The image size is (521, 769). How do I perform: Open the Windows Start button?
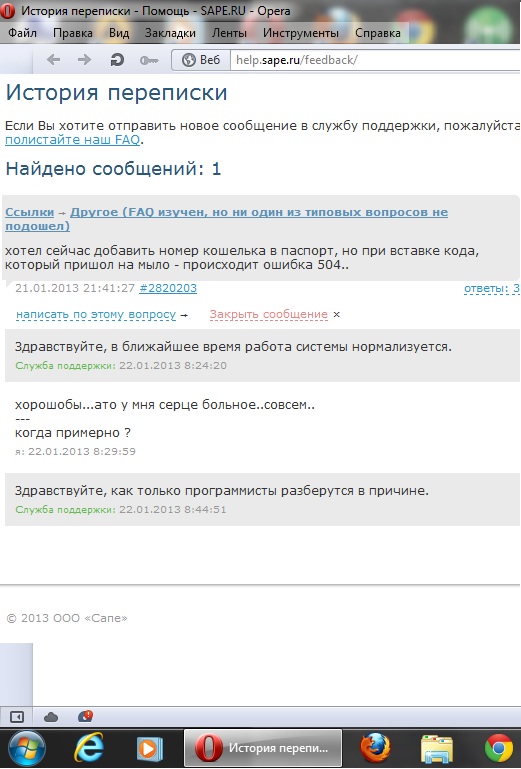26,748
